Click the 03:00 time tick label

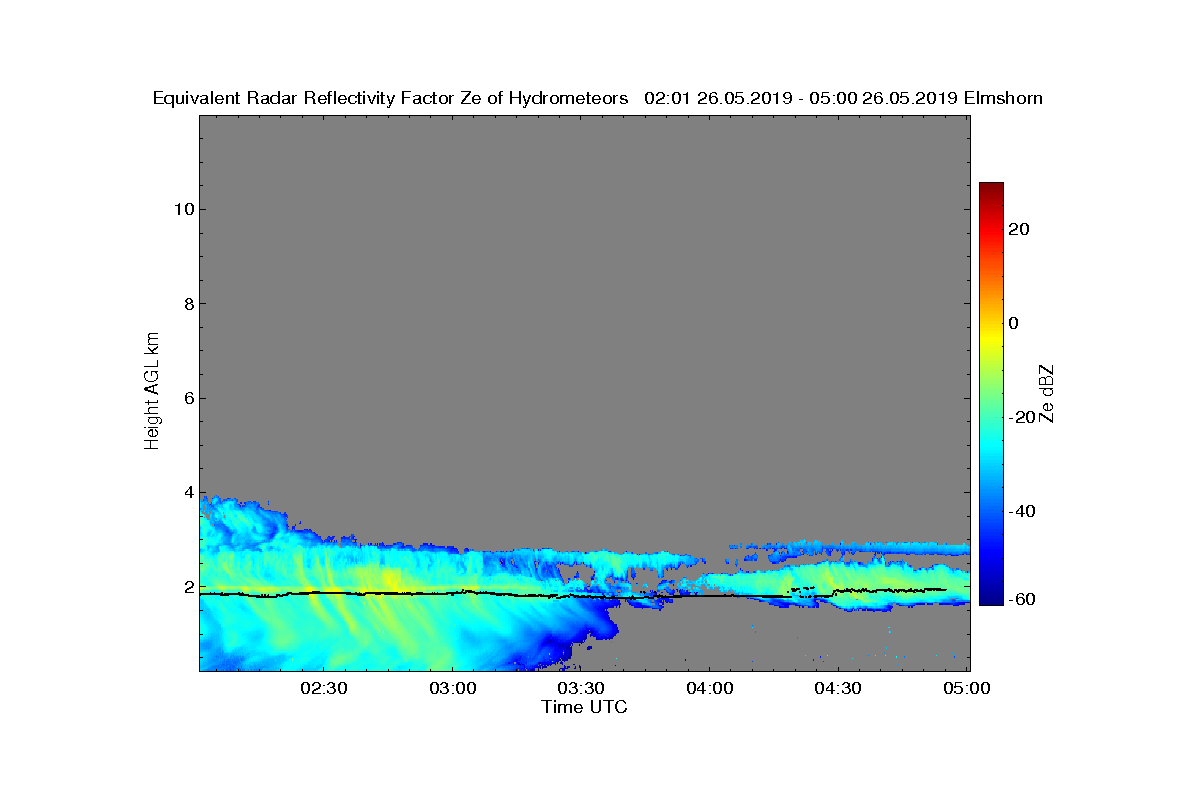[452, 689]
